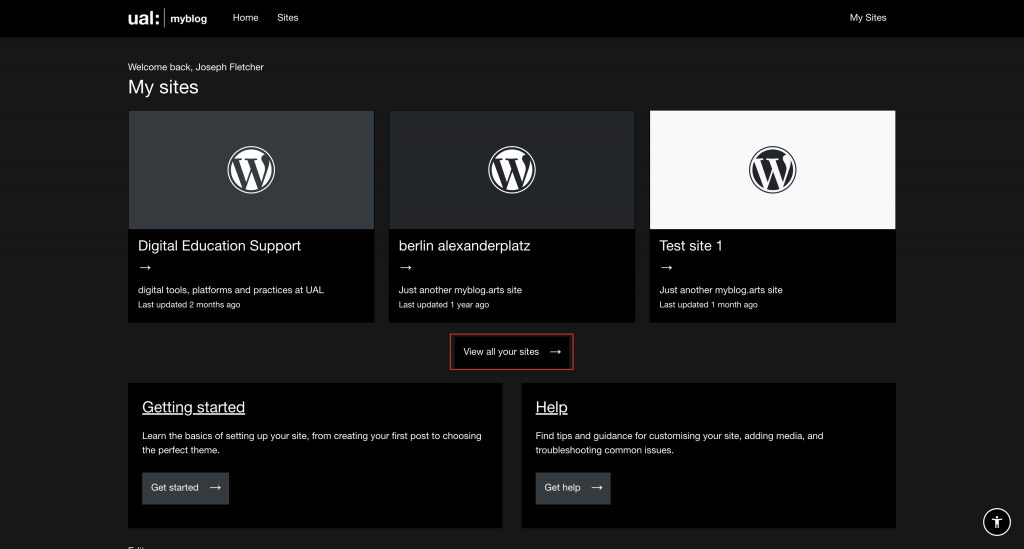Go to My Sites in top bar
This screenshot has width=1024, height=549.
click(867, 18)
